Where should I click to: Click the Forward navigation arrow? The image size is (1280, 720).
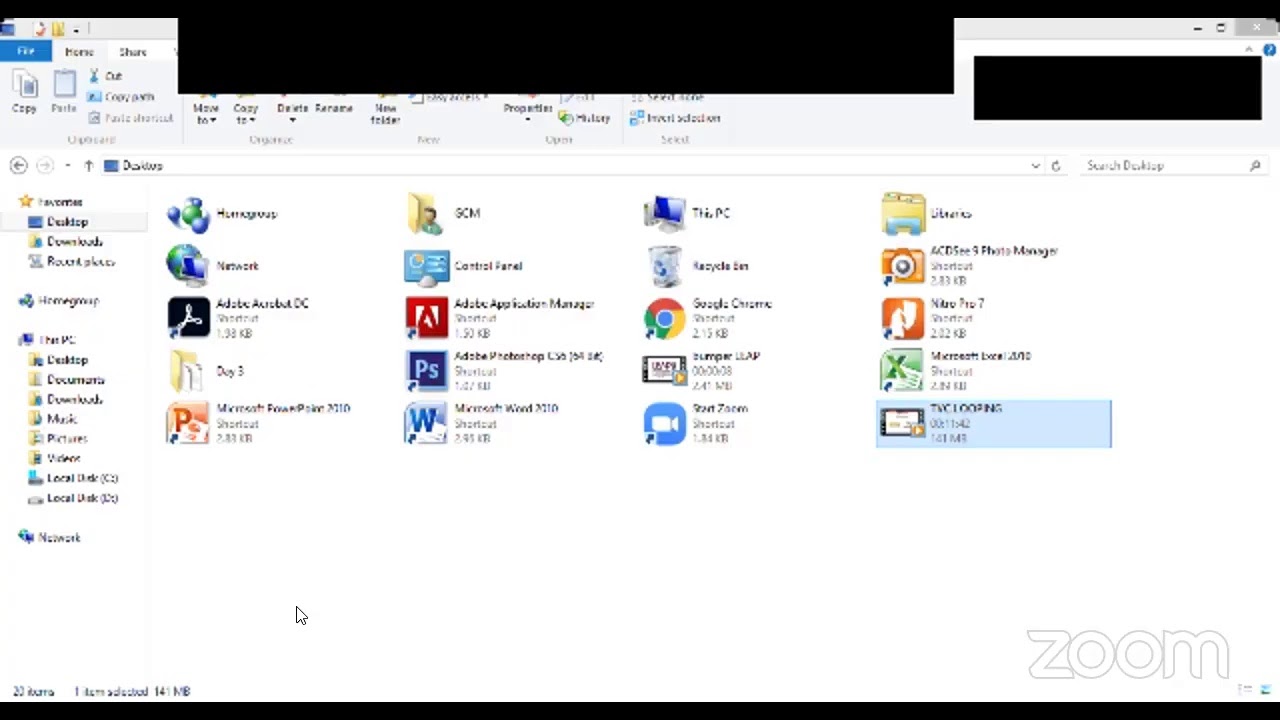(44, 166)
